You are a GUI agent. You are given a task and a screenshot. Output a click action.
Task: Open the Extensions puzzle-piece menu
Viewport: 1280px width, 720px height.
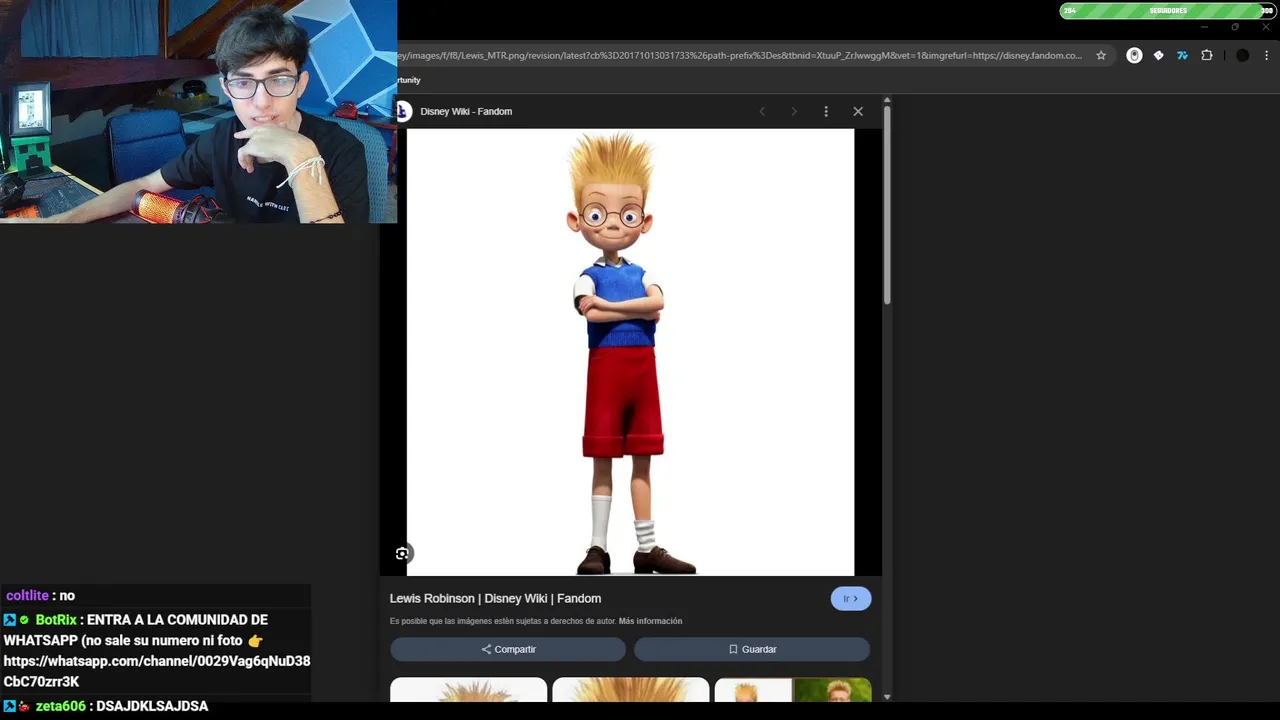pos(1207,56)
